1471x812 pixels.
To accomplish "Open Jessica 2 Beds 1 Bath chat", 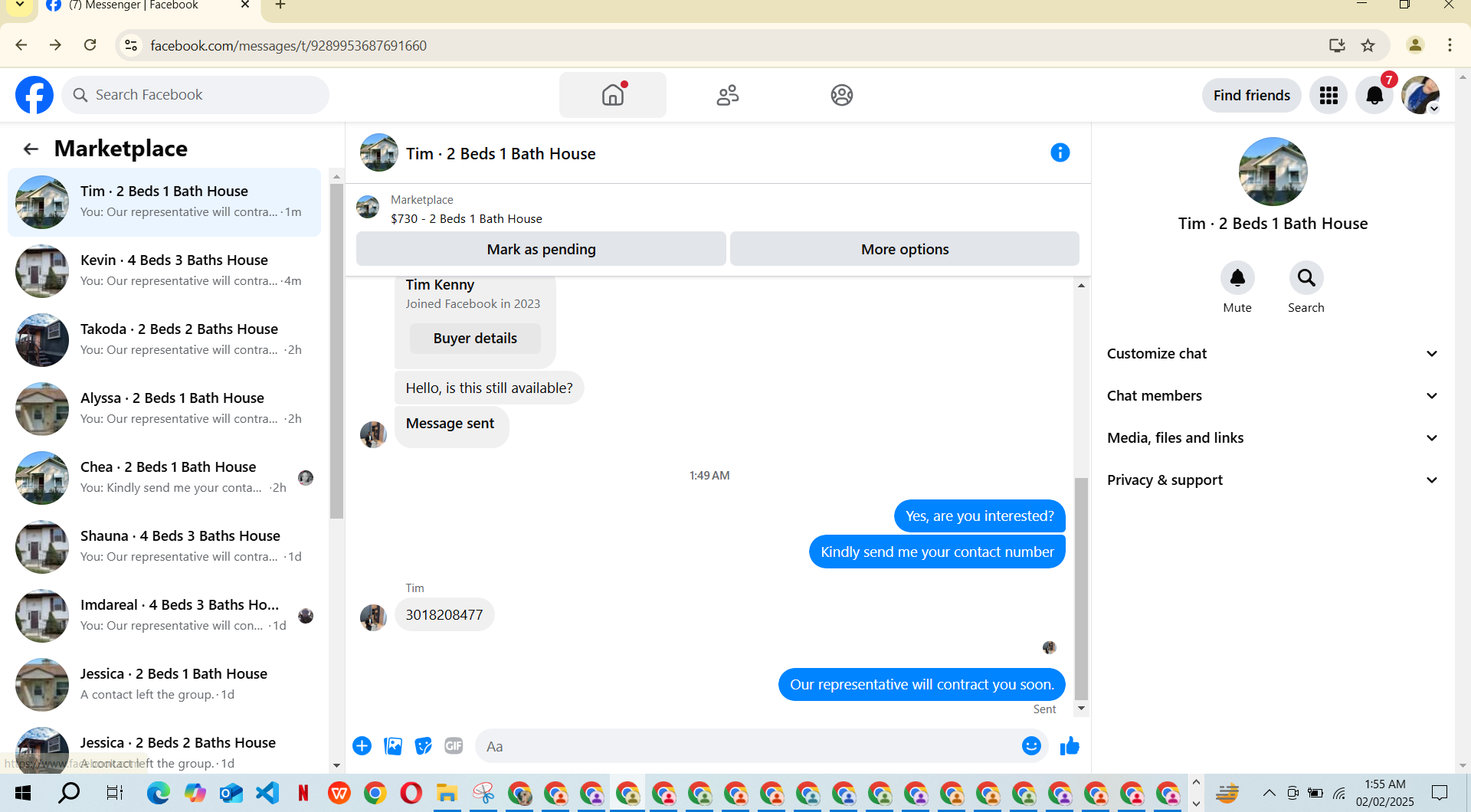I will click(164, 684).
